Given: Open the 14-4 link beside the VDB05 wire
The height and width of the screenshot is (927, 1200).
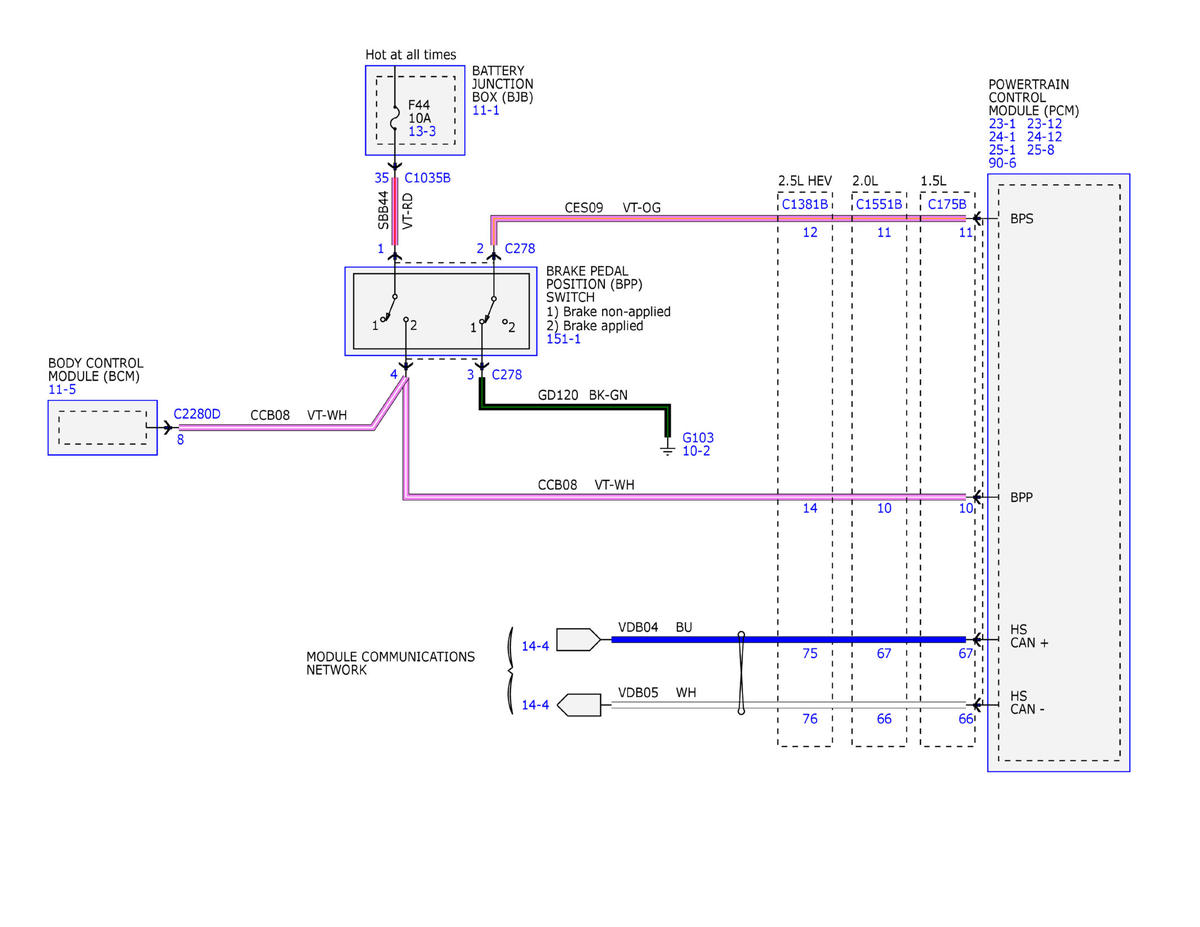Looking at the screenshot, I should coord(536,705).
